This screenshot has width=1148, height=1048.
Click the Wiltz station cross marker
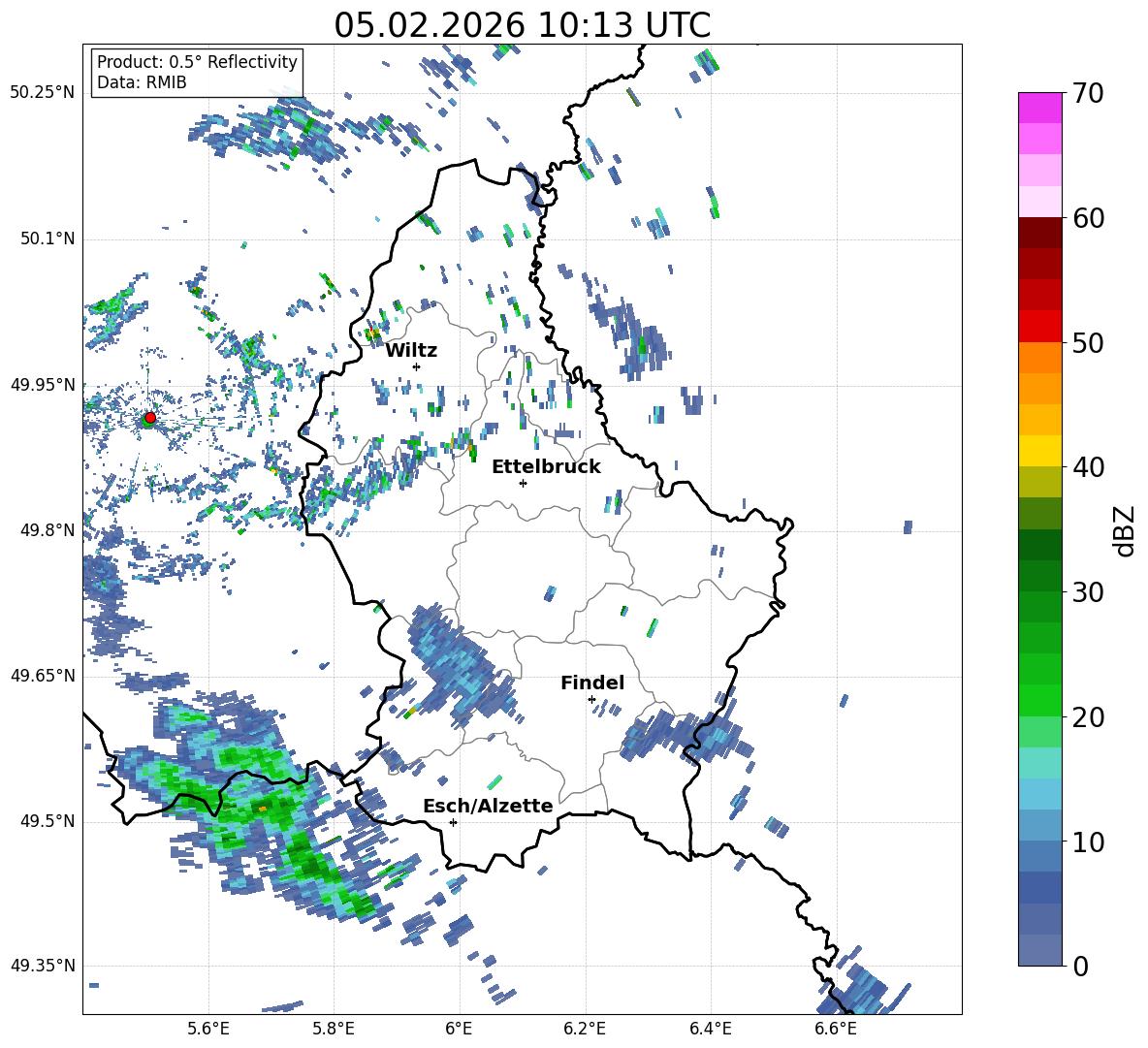[x=417, y=366]
